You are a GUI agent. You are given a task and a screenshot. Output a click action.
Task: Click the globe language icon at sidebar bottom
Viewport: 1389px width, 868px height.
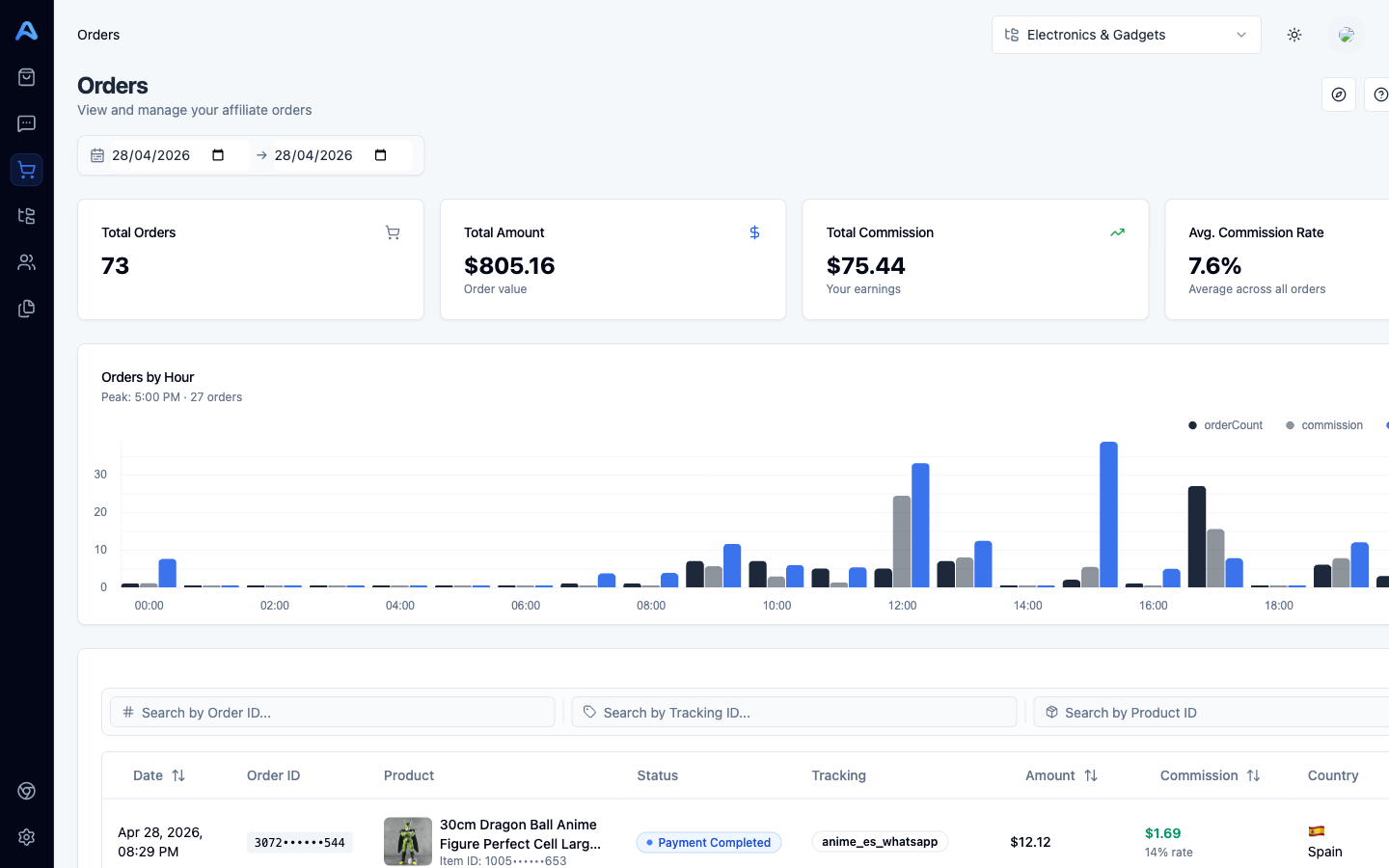pyautogui.click(x=26, y=791)
